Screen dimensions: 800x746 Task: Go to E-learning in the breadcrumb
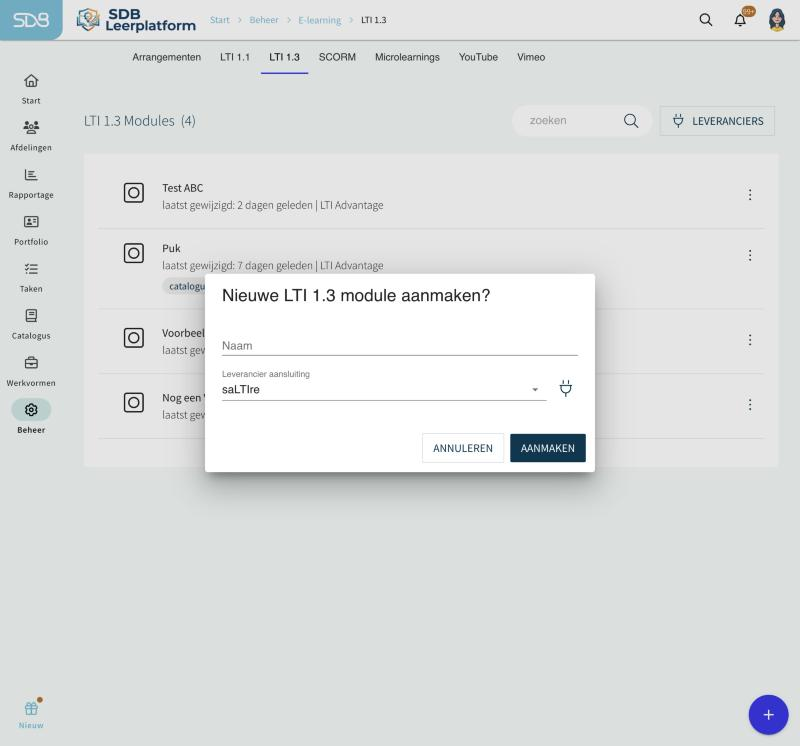320,20
